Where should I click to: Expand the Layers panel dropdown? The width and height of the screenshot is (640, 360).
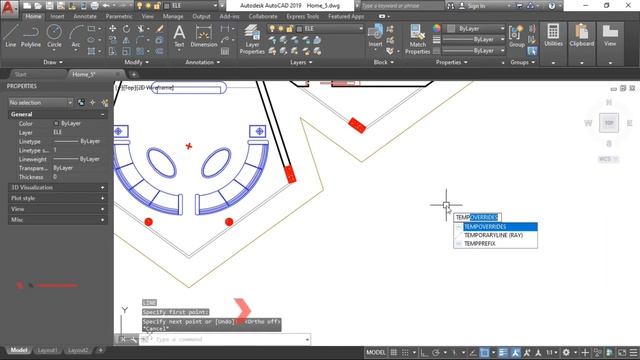point(301,62)
